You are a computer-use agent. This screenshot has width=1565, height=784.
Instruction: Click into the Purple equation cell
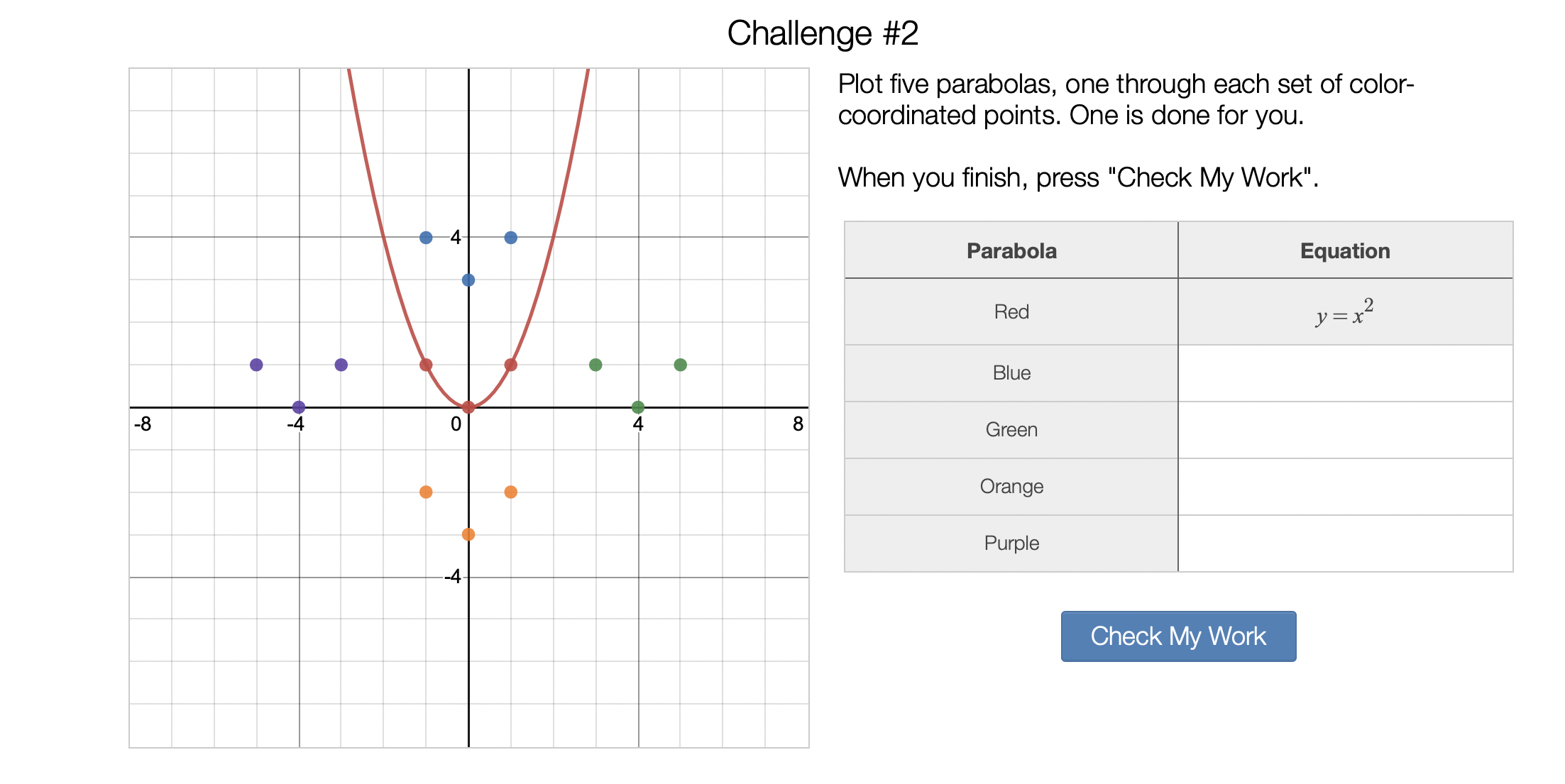tap(1345, 543)
